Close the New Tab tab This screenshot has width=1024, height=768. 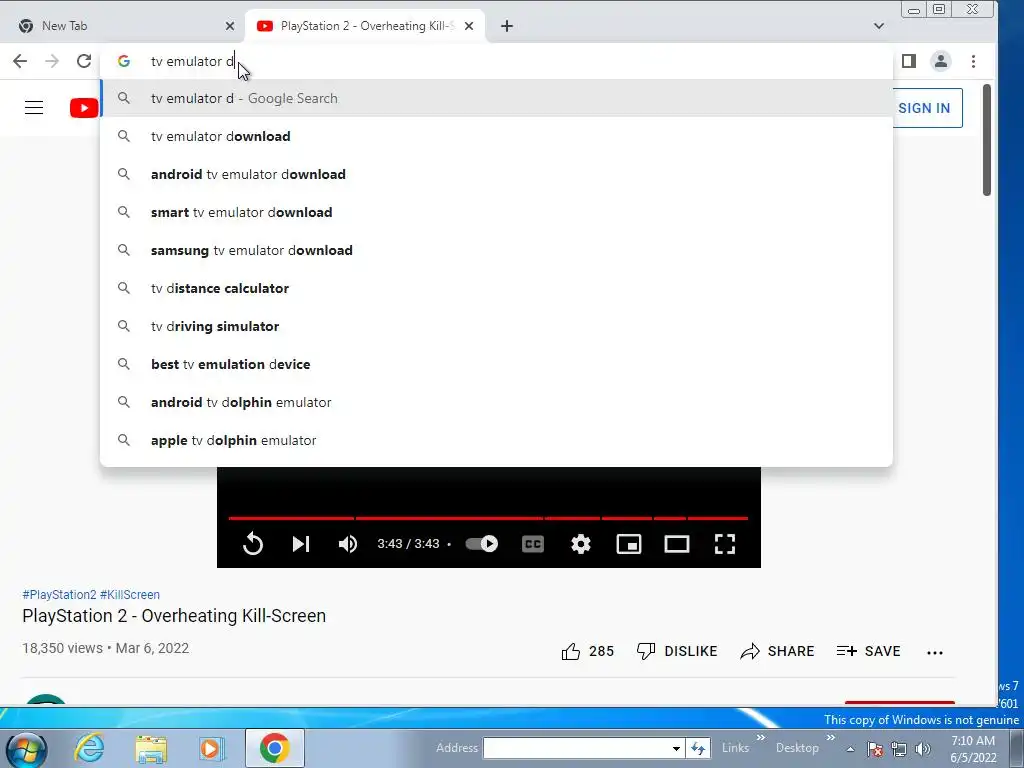(x=230, y=26)
